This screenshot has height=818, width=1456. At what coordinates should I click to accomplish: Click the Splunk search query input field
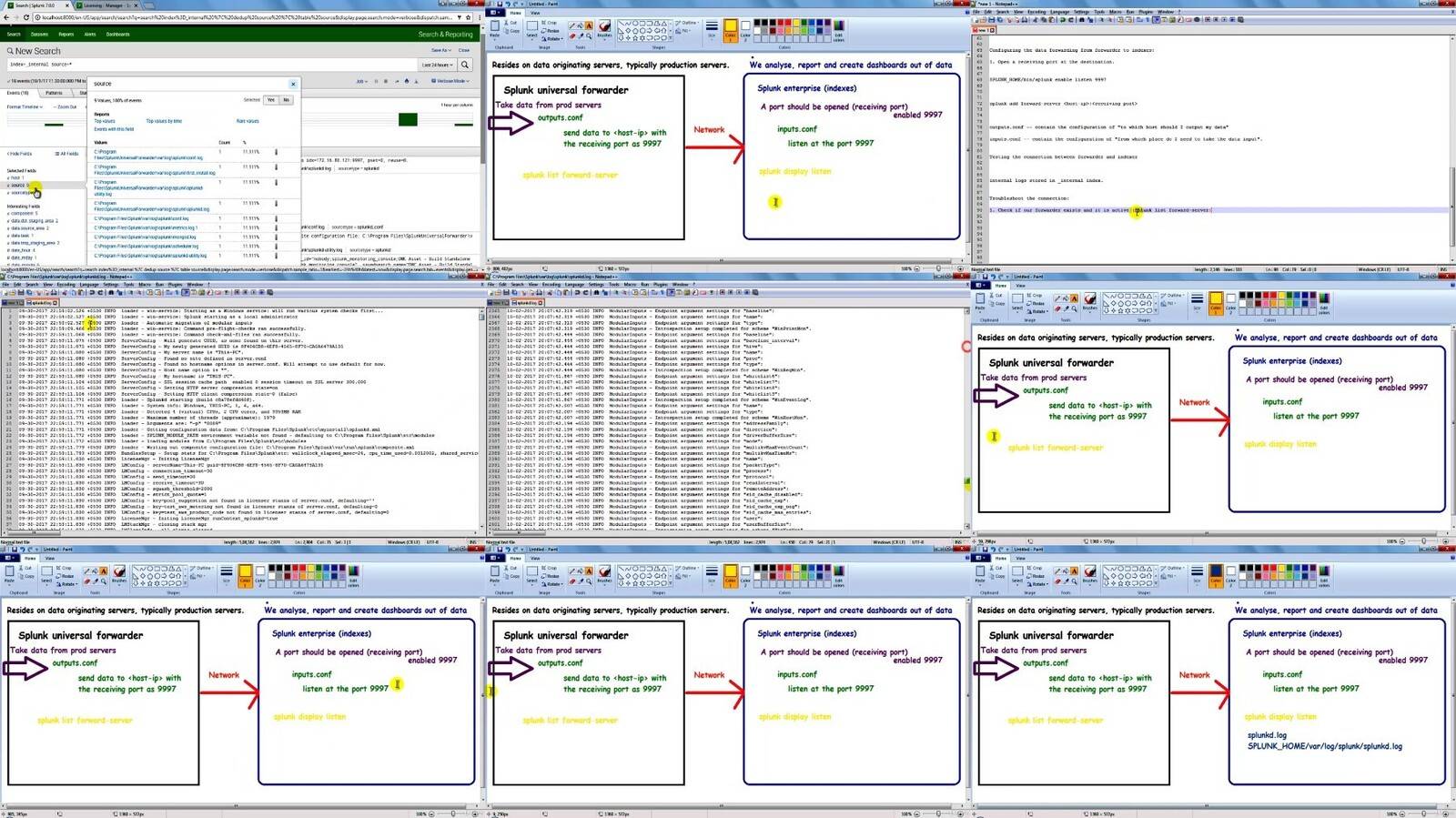(211, 65)
